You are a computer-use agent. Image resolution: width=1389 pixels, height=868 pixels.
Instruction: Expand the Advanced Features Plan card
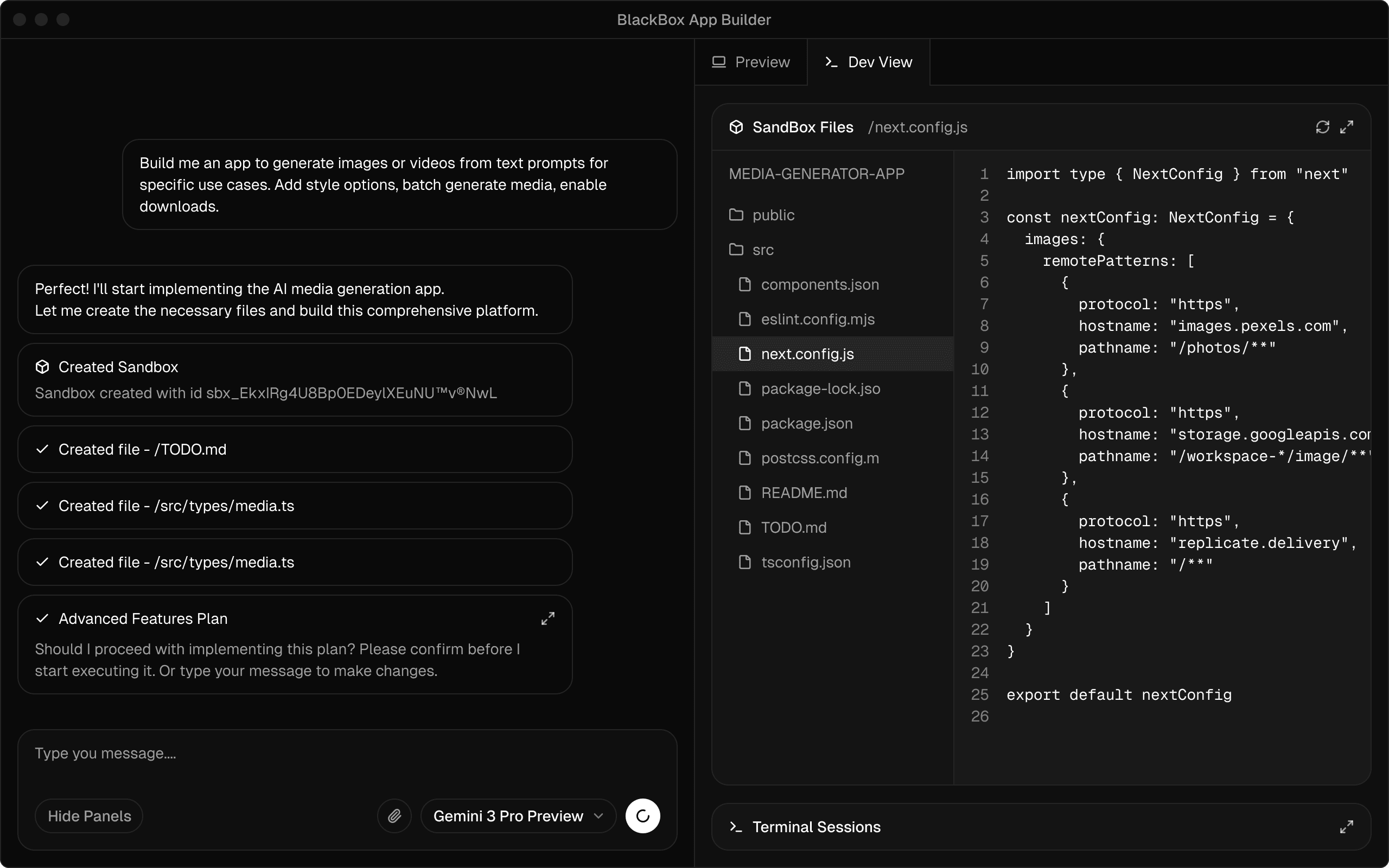(x=547, y=618)
